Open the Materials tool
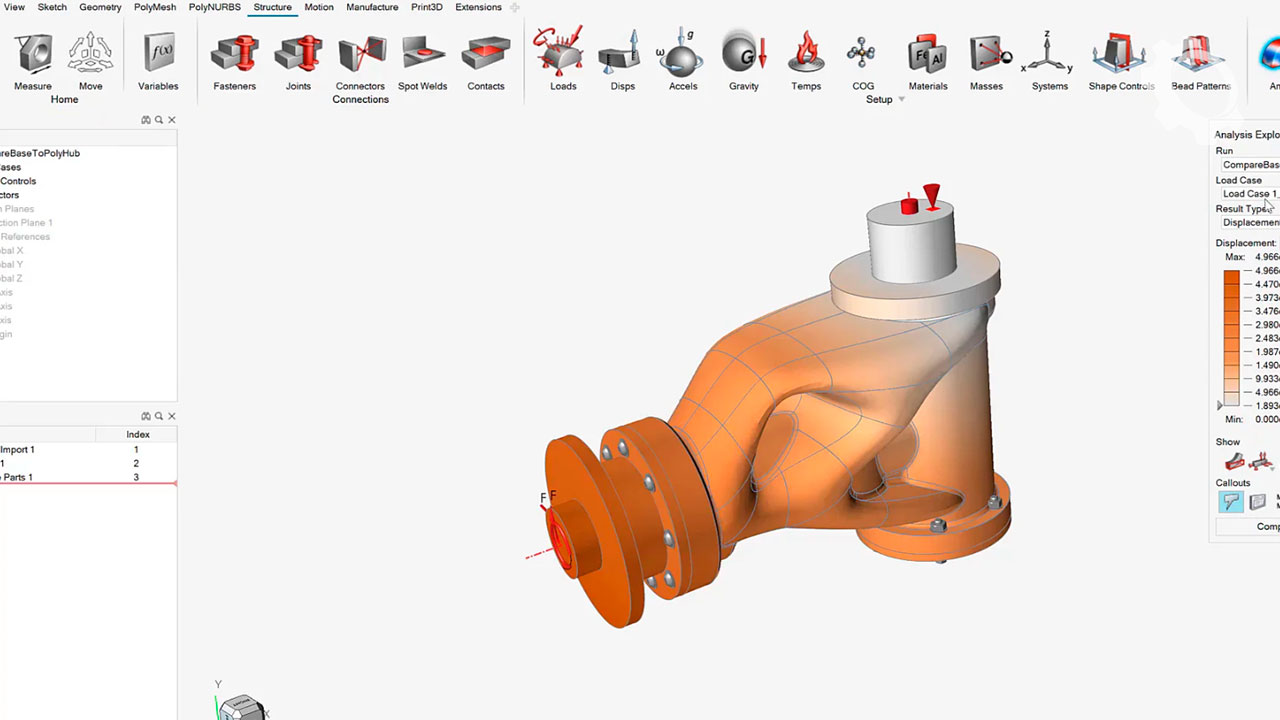 (x=927, y=54)
